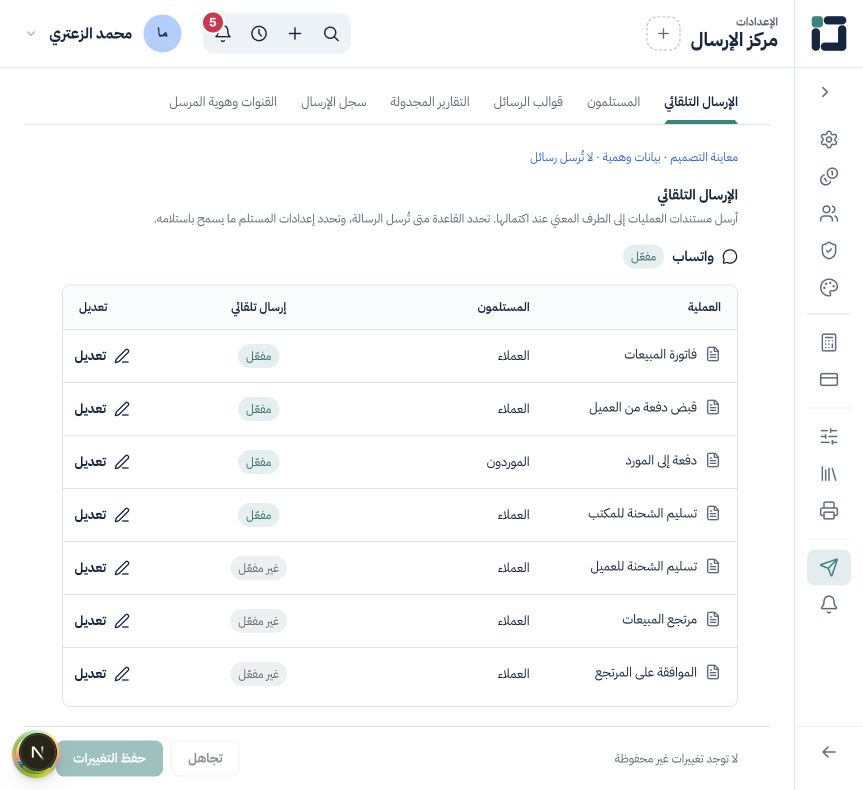Select the paper-plane dispatch icon in sidebar
This screenshot has width=863, height=790.
coord(828,567)
